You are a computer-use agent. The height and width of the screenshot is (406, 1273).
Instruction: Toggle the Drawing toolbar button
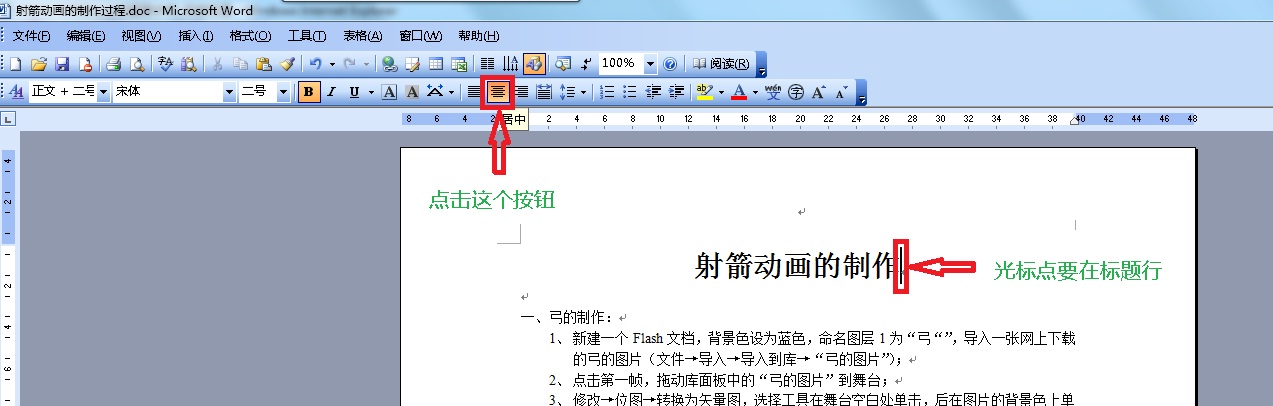pos(534,64)
